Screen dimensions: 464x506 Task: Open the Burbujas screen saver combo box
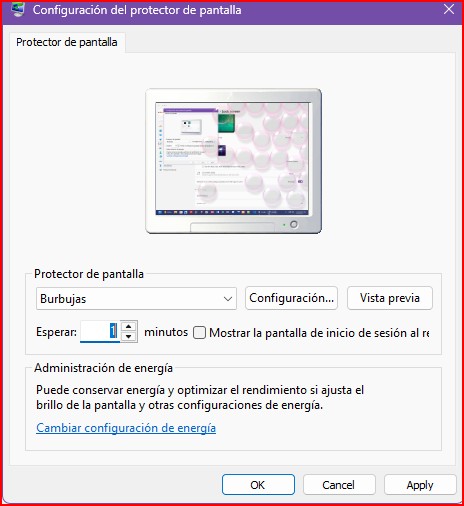coord(136,299)
